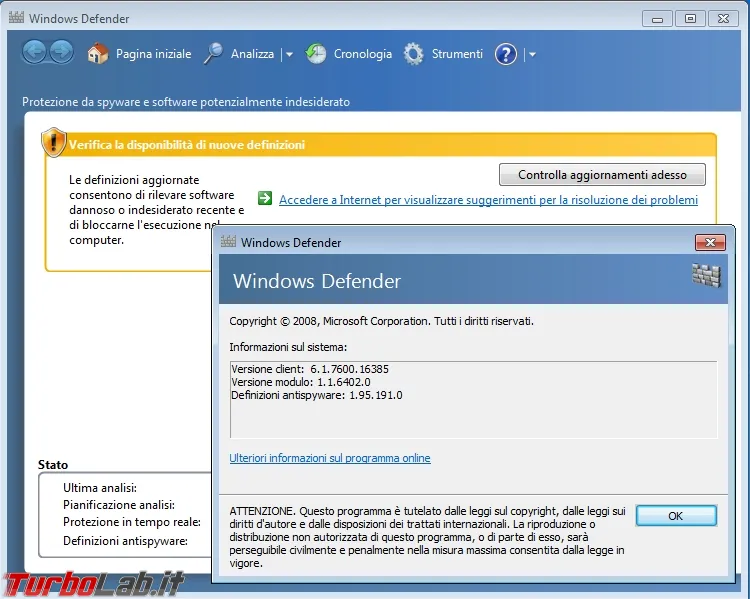Click the About dialog title bar castle icon
The image size is (750, 599).
pyautogui.click(x=228, y=242)
